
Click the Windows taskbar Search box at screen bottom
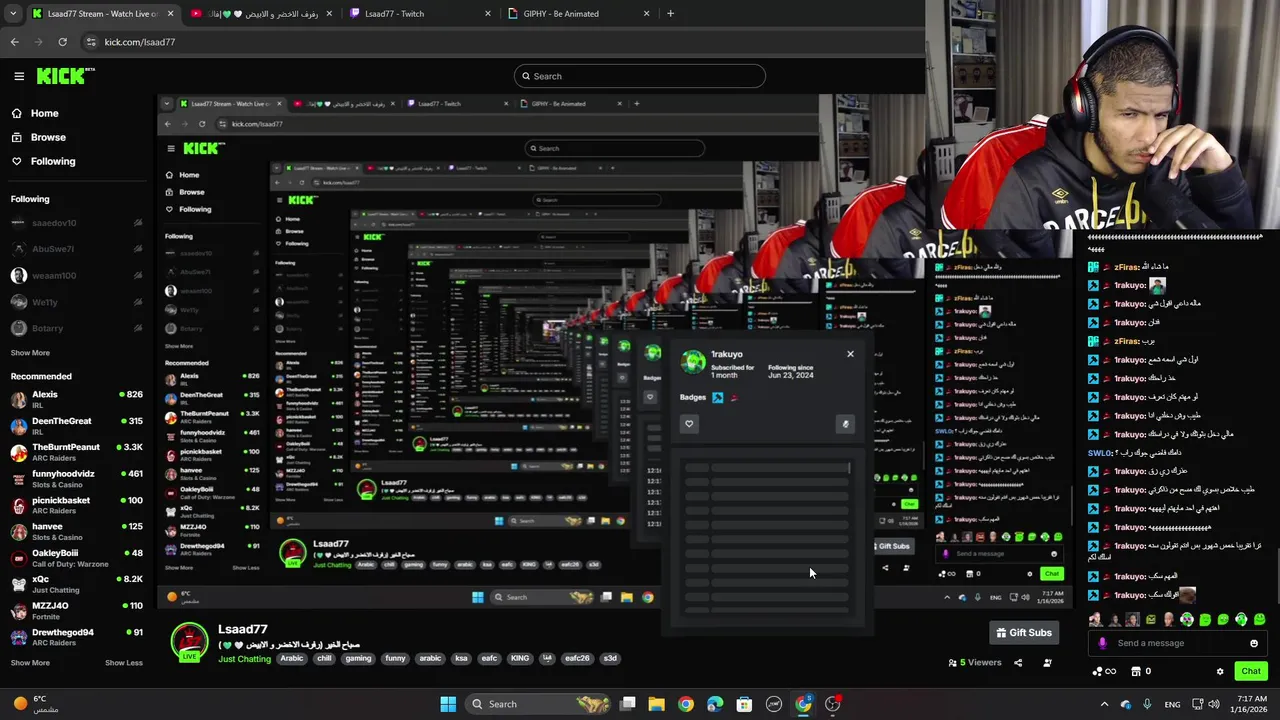[539, 704]
